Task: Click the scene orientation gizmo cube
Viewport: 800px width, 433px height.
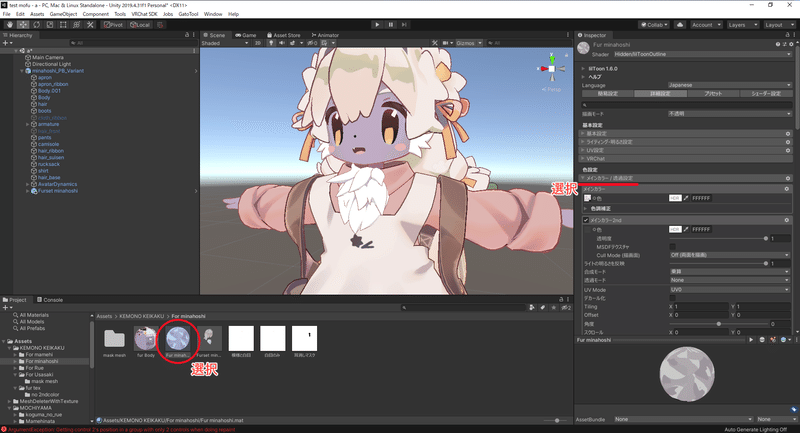Action: tap(552, 69)
